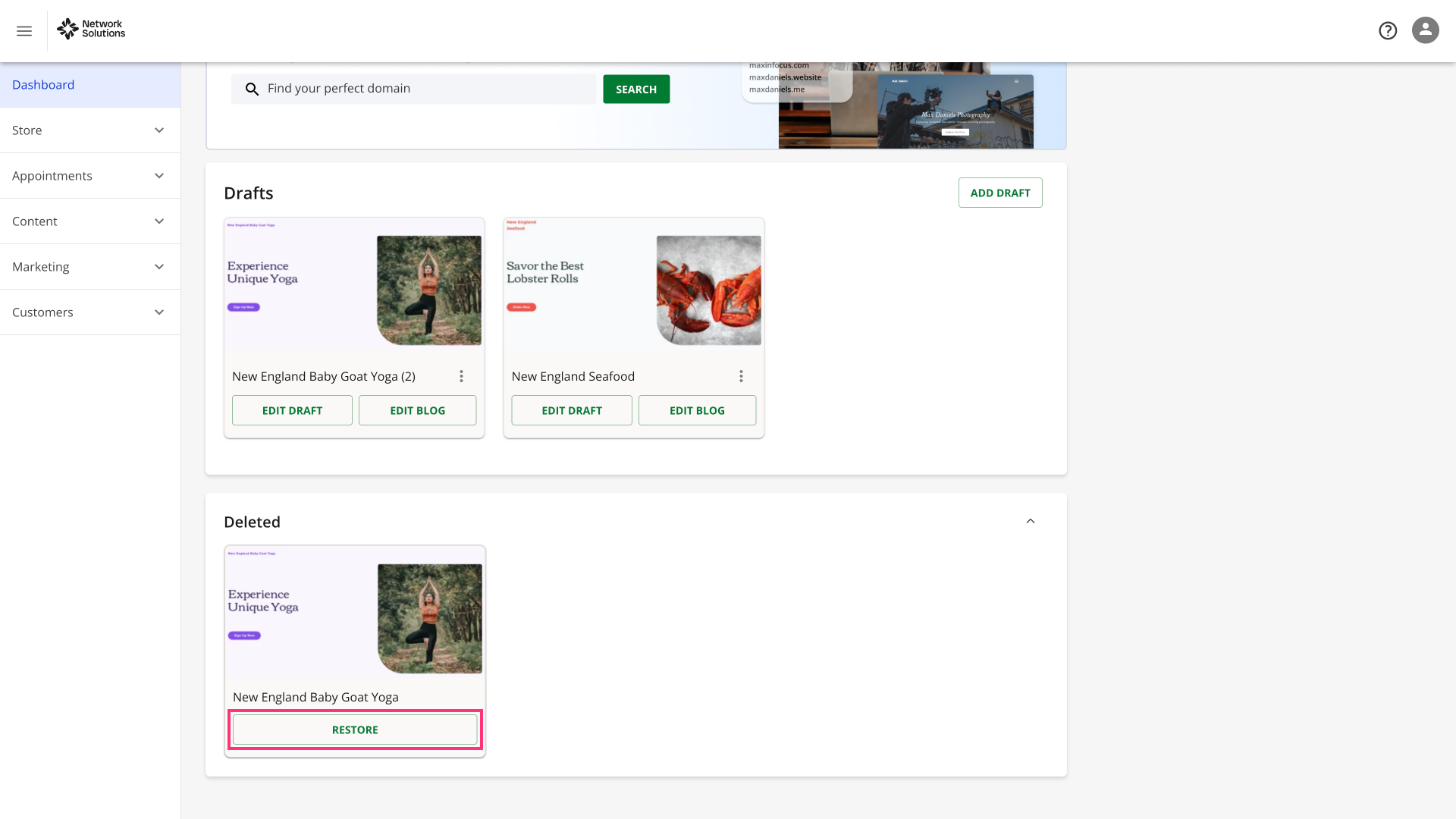Open options menu for Baby Goat Yoga (2)
1456x819 pixels.
461,376
